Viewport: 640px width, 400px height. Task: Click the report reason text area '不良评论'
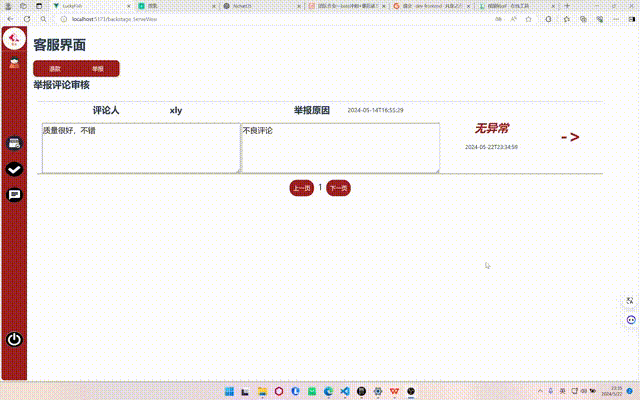(x=340, y=148)
